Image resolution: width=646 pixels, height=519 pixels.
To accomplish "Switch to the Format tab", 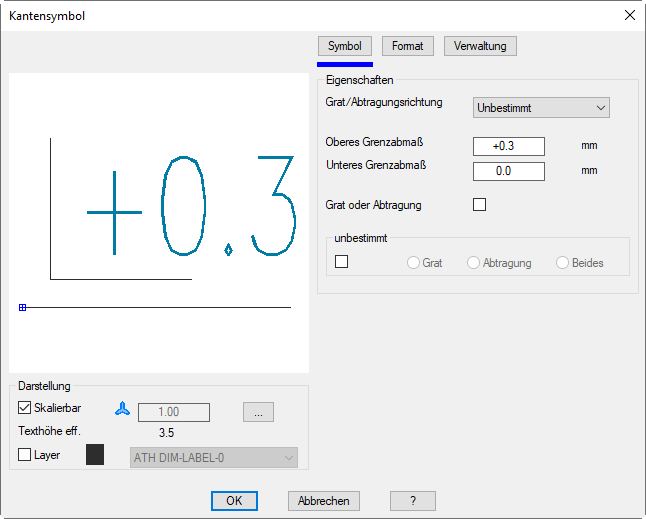I will (407, 46).
